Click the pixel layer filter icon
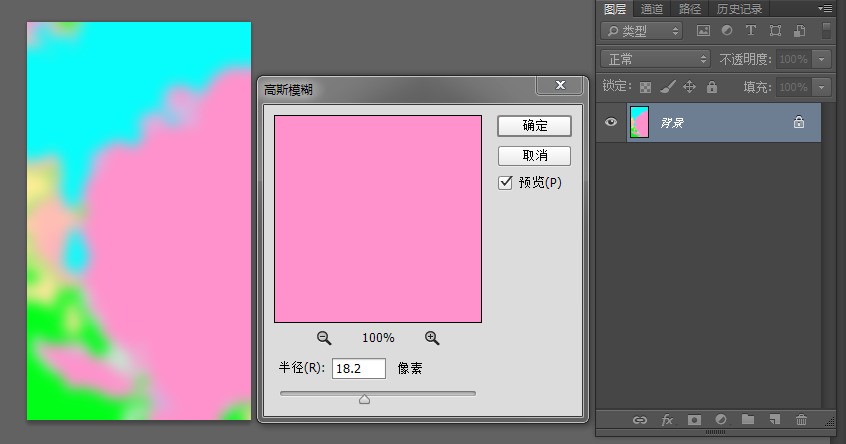The height and width of the screenshot is (444, 846). click(703, 31)
